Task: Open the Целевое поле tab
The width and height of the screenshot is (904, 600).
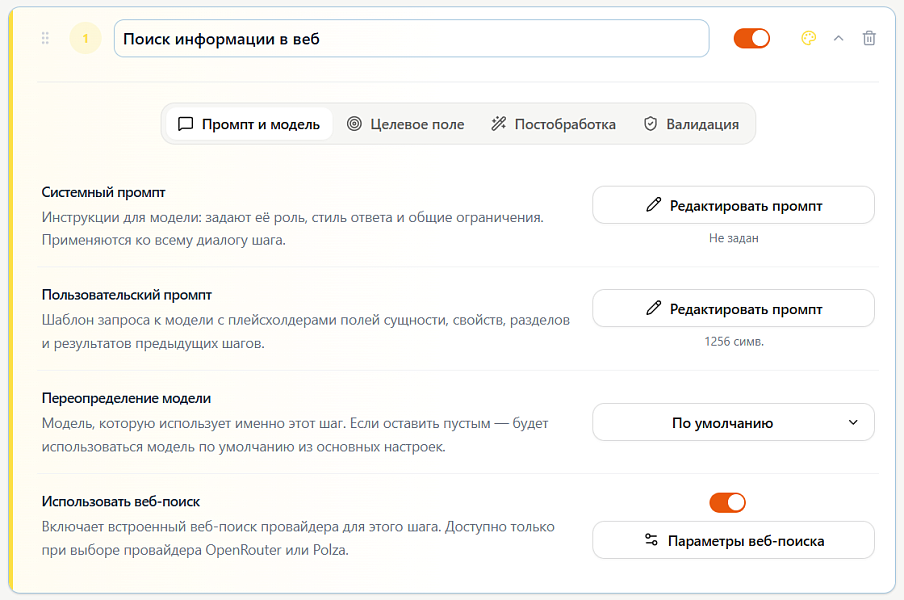Action: [405, 124]
